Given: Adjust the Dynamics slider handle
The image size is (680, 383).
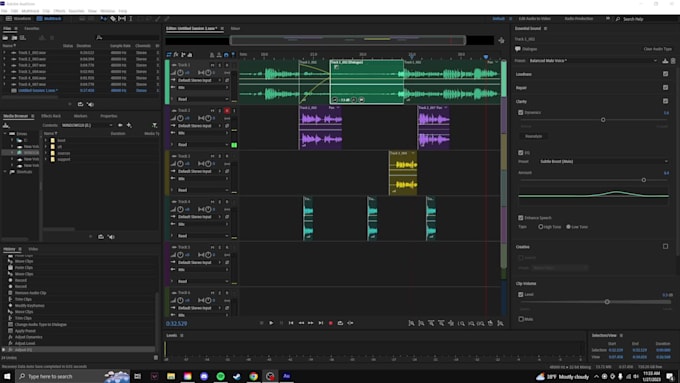Looking at the screenshot, I should 603,120.
